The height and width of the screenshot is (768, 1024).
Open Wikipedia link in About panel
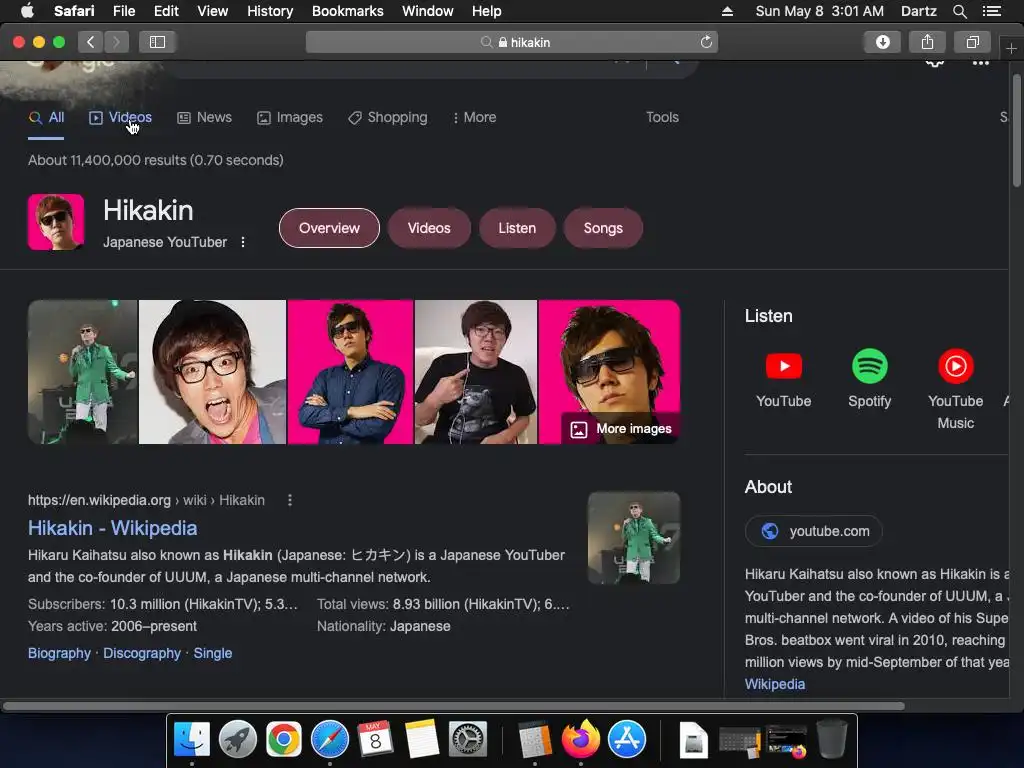click(x=775, y=684)
